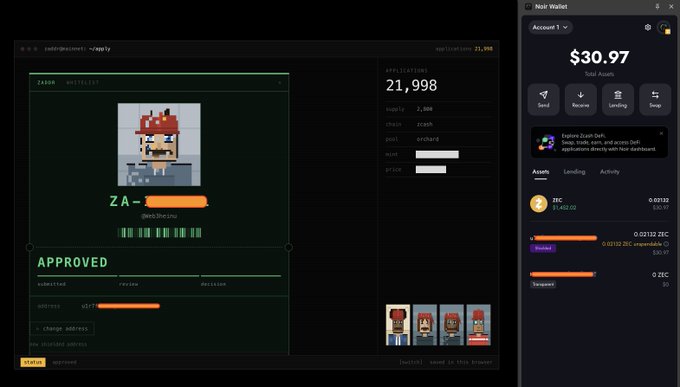
Task: Switch to the Lending tab
Action: click(x=574, y=172)
